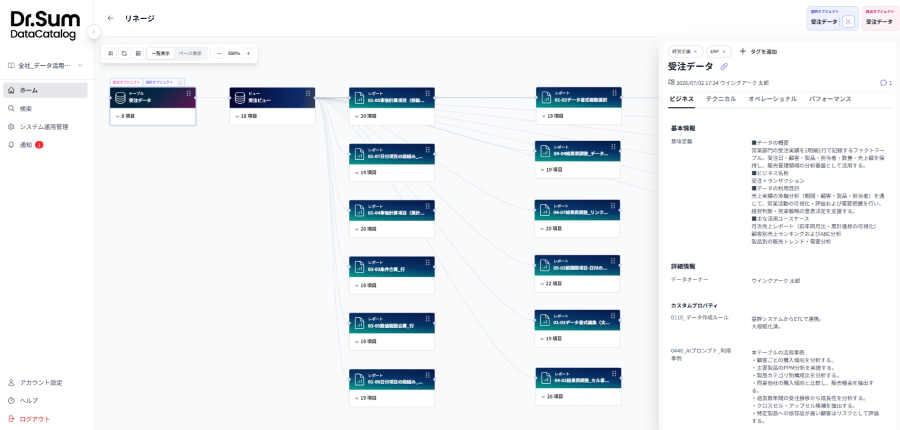Click the swap icon in the 選択オブジェクト box
Image resolution: width=900 pixels, height=430 pixels.
[x=849, y=22]
